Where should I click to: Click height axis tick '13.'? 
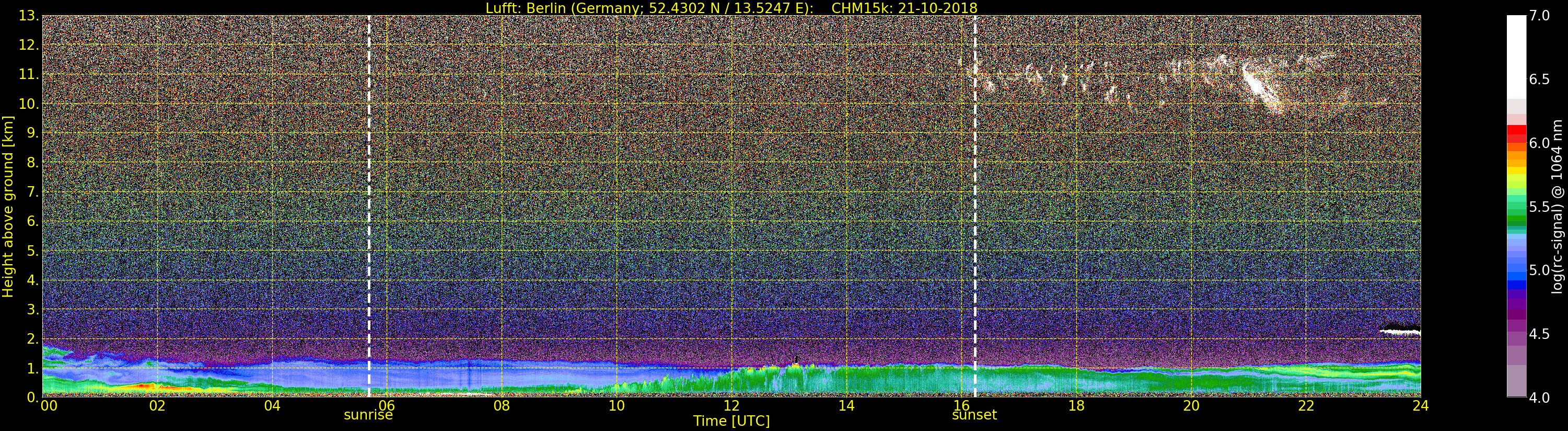pyautogui.click(x=29, y=16)
